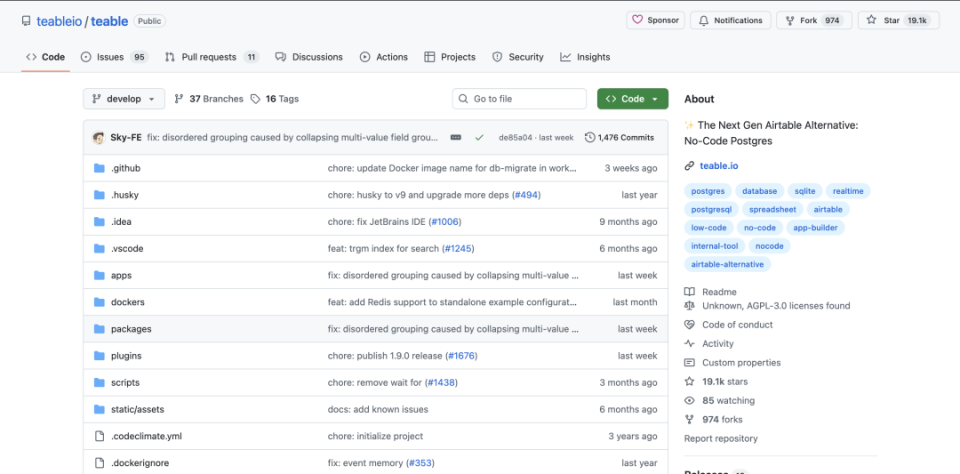Fork the repository with the Fork button
The width and height of the screenshot is (960, 474).
pos(815,20)
